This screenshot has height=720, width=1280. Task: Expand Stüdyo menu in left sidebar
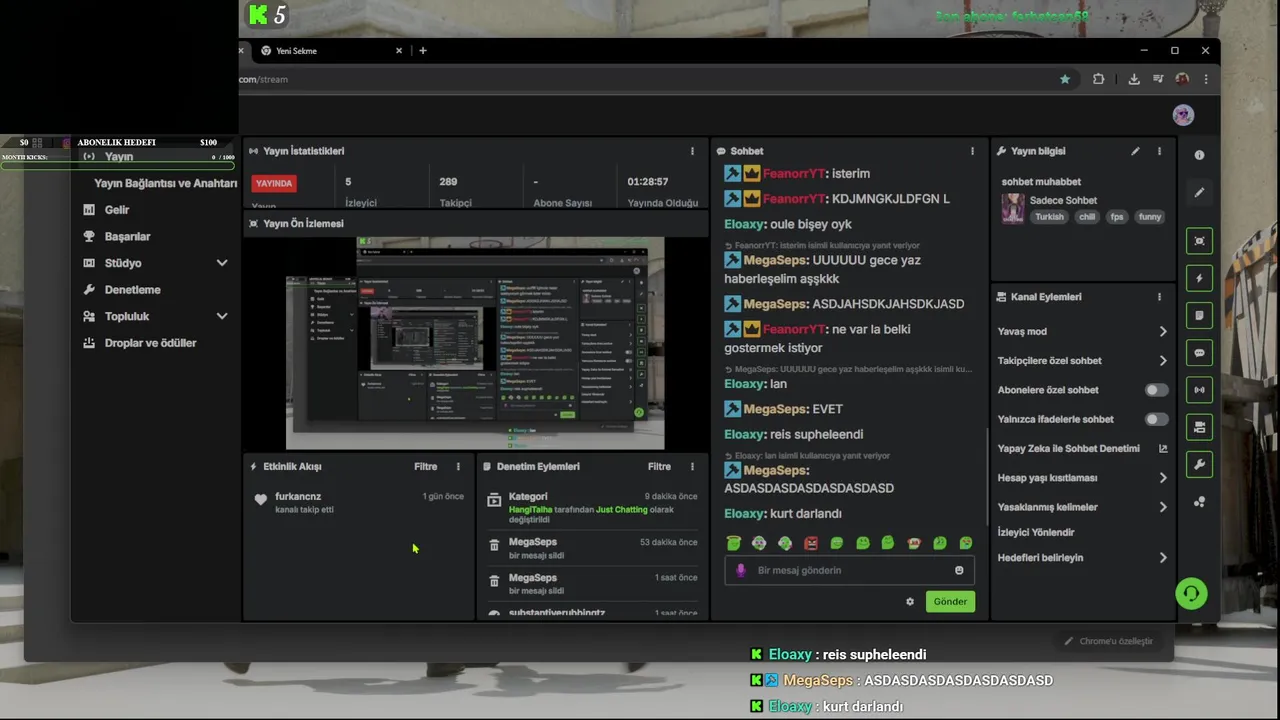[222, 263]
